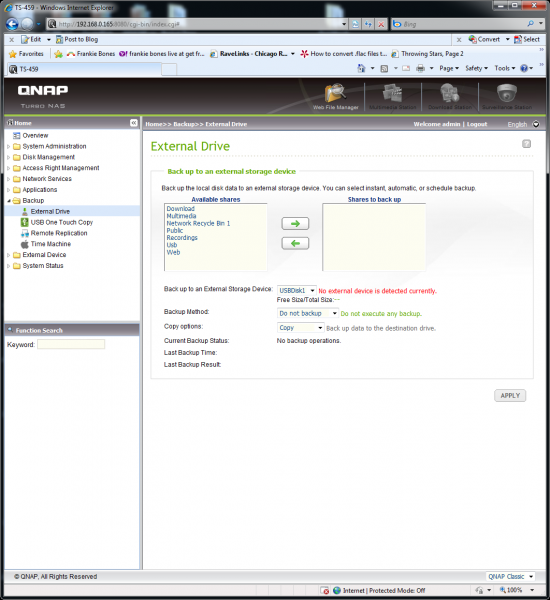Viewport: 550px width, 600px height.
Task: Select the TS-459 browser tab
Action: pos(83,69)
